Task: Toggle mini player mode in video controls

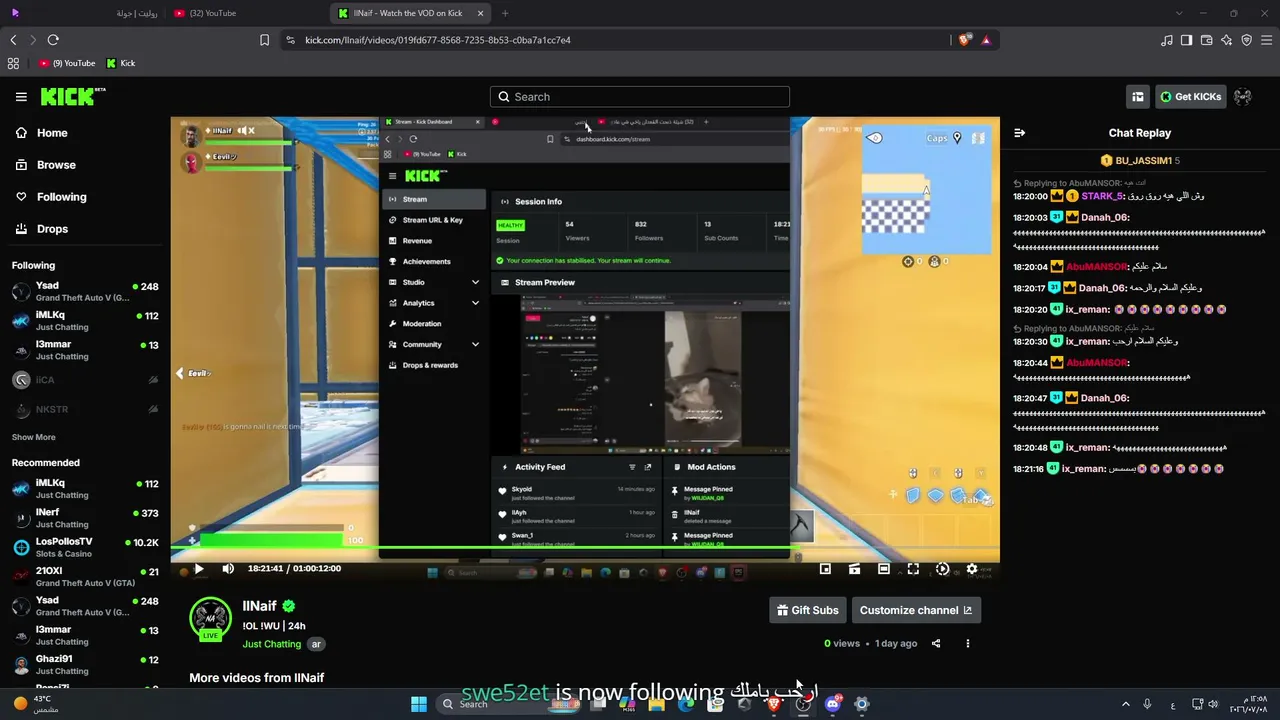Action: 825,569
